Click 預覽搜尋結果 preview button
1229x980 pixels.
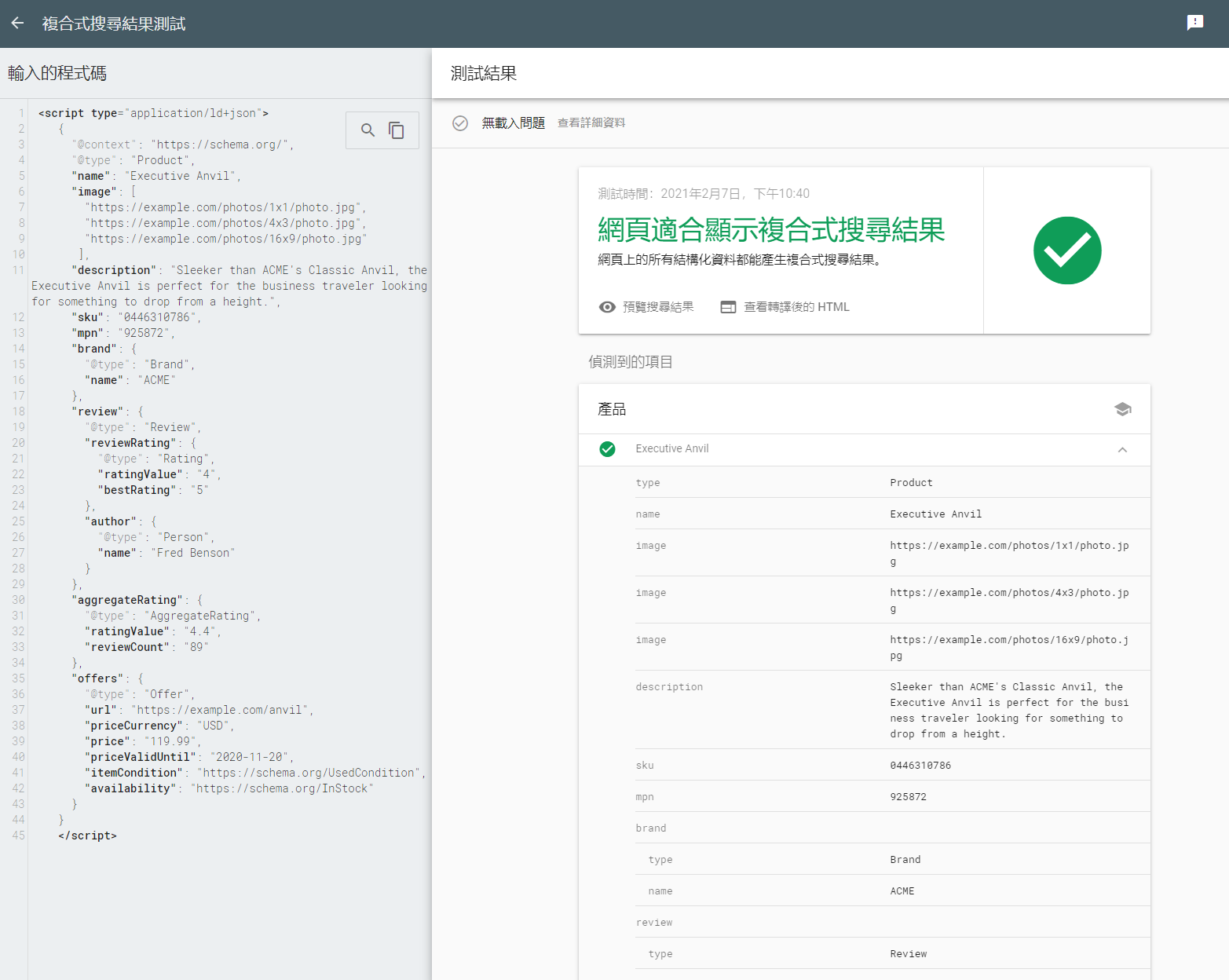(x=657, y=307)
